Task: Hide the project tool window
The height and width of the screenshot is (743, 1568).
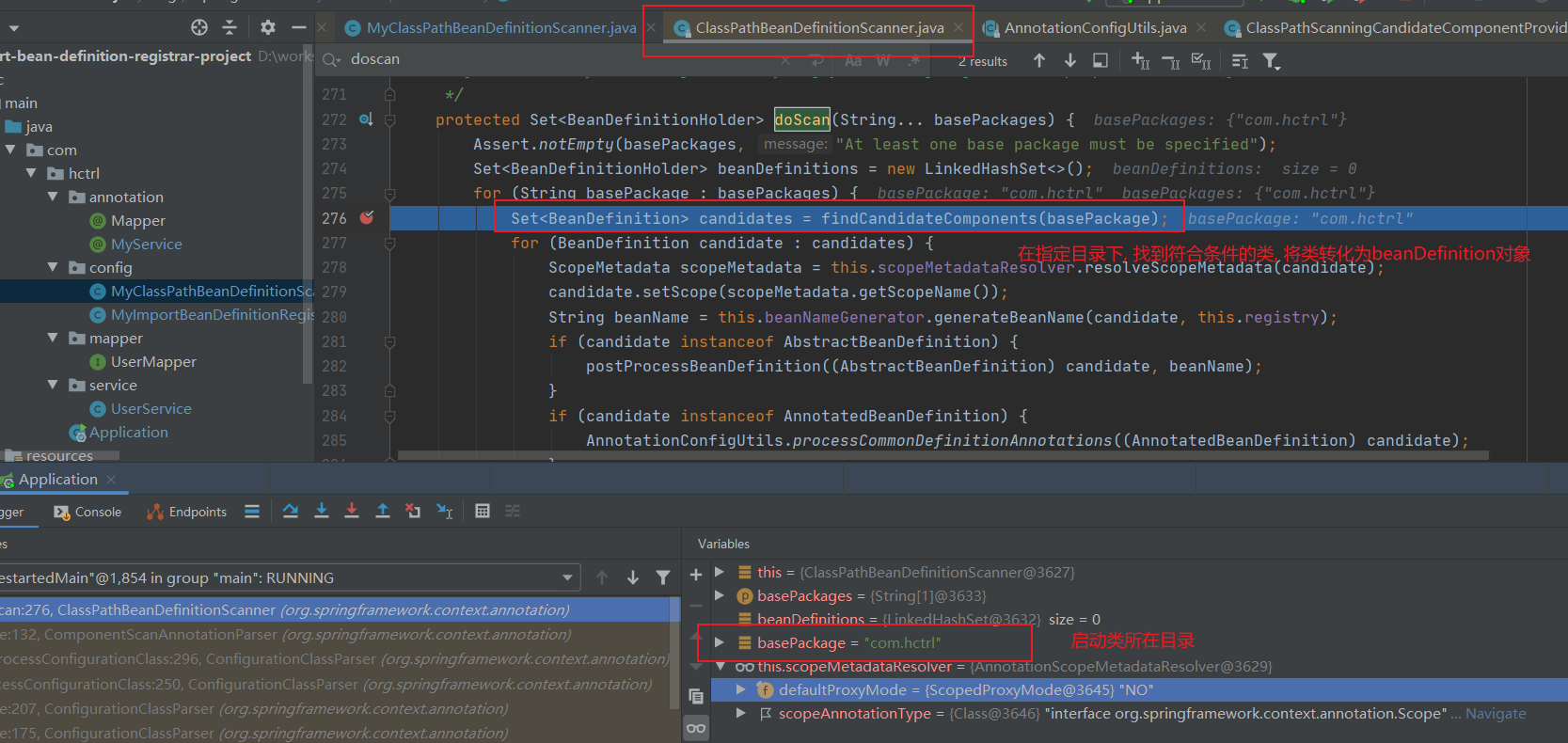Action: click(298, 27)
